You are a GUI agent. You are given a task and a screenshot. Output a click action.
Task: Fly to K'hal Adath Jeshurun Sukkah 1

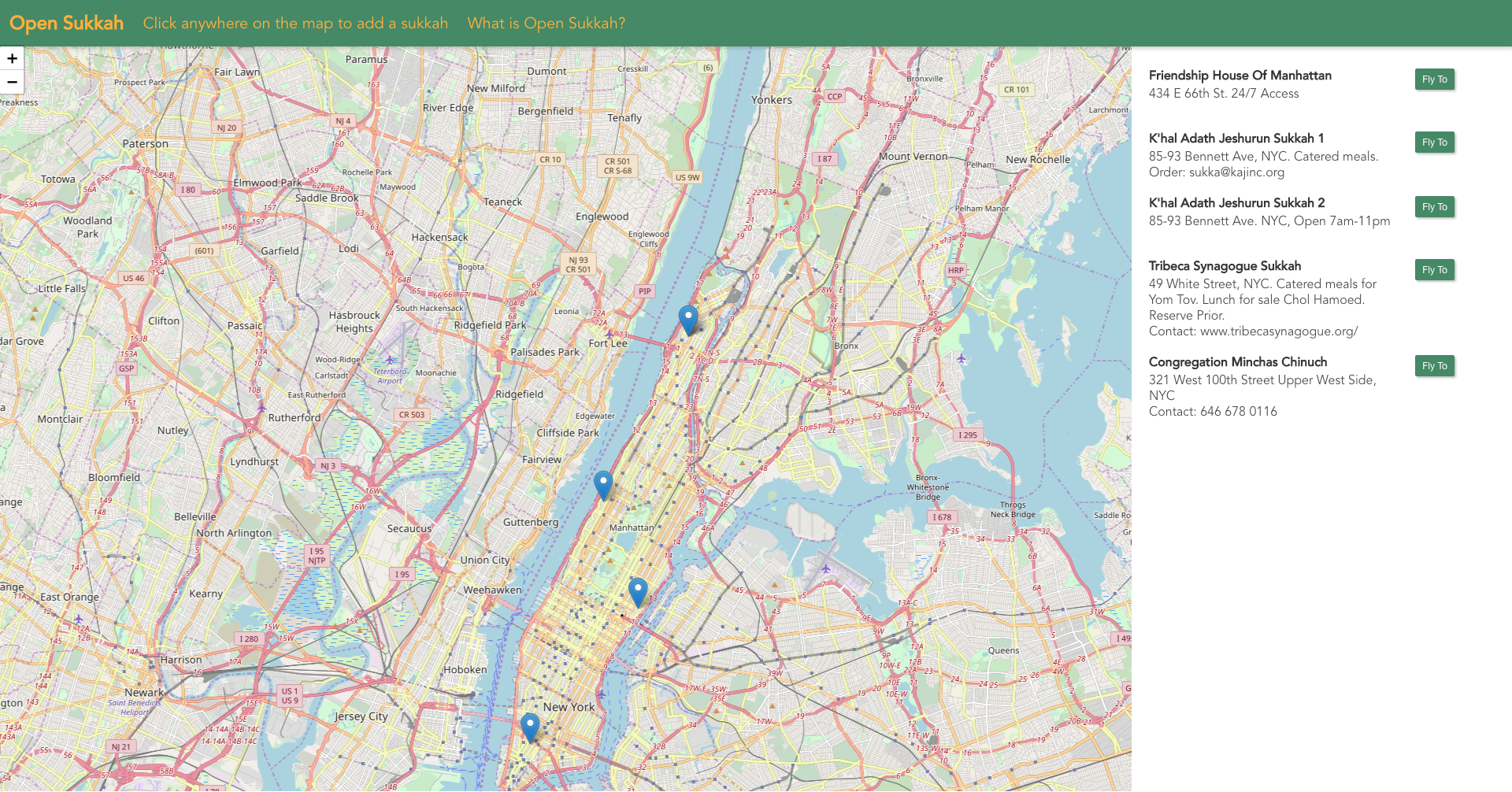click(1434, 142)
